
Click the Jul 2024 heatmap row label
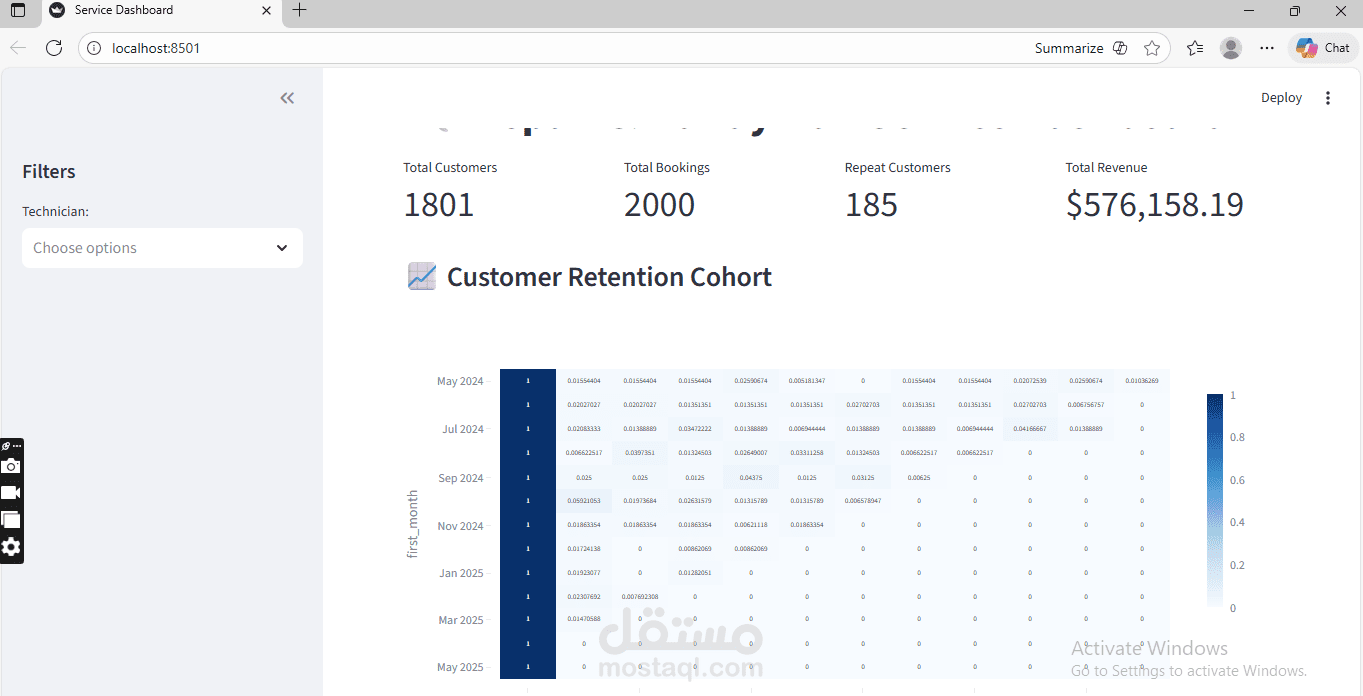point(462,429)
